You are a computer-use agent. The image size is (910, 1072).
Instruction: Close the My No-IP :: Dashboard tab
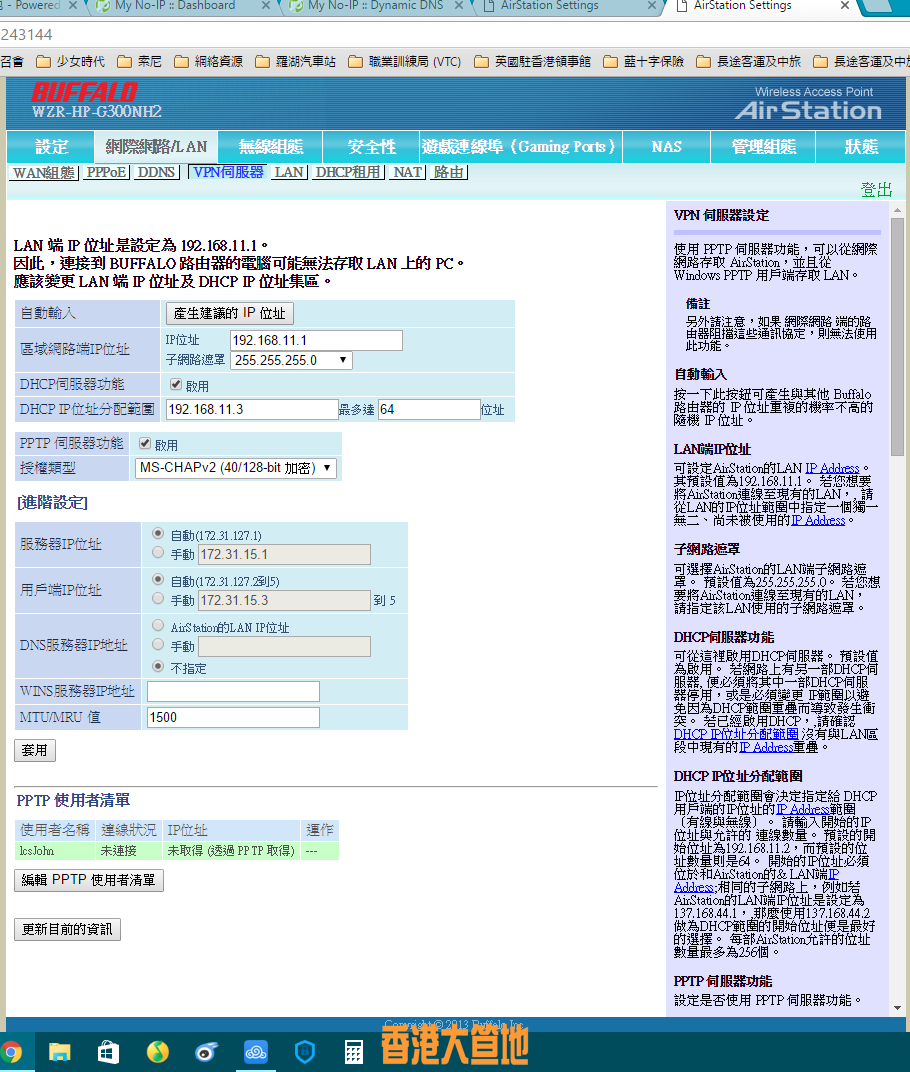tap(266, 5)
